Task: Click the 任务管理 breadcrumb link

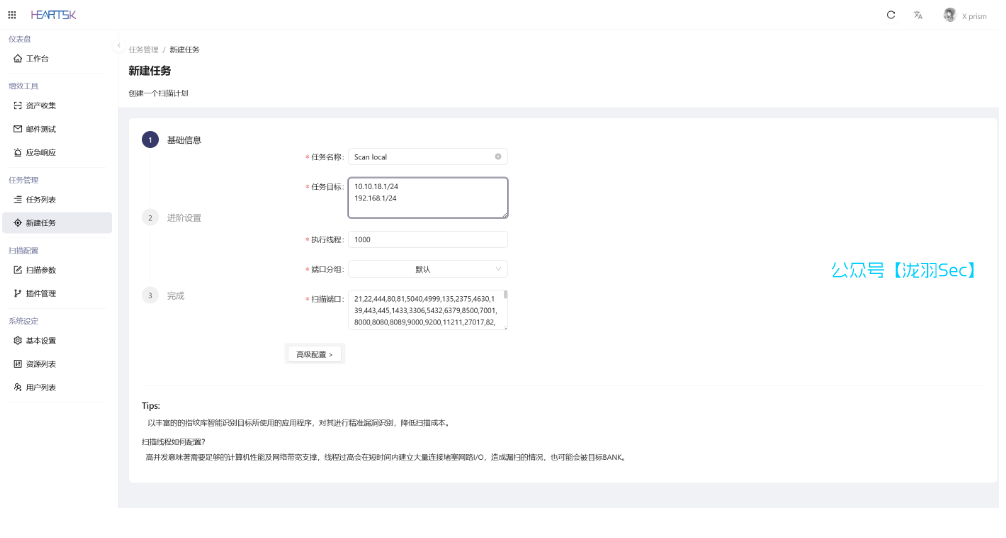Action: 143,49
